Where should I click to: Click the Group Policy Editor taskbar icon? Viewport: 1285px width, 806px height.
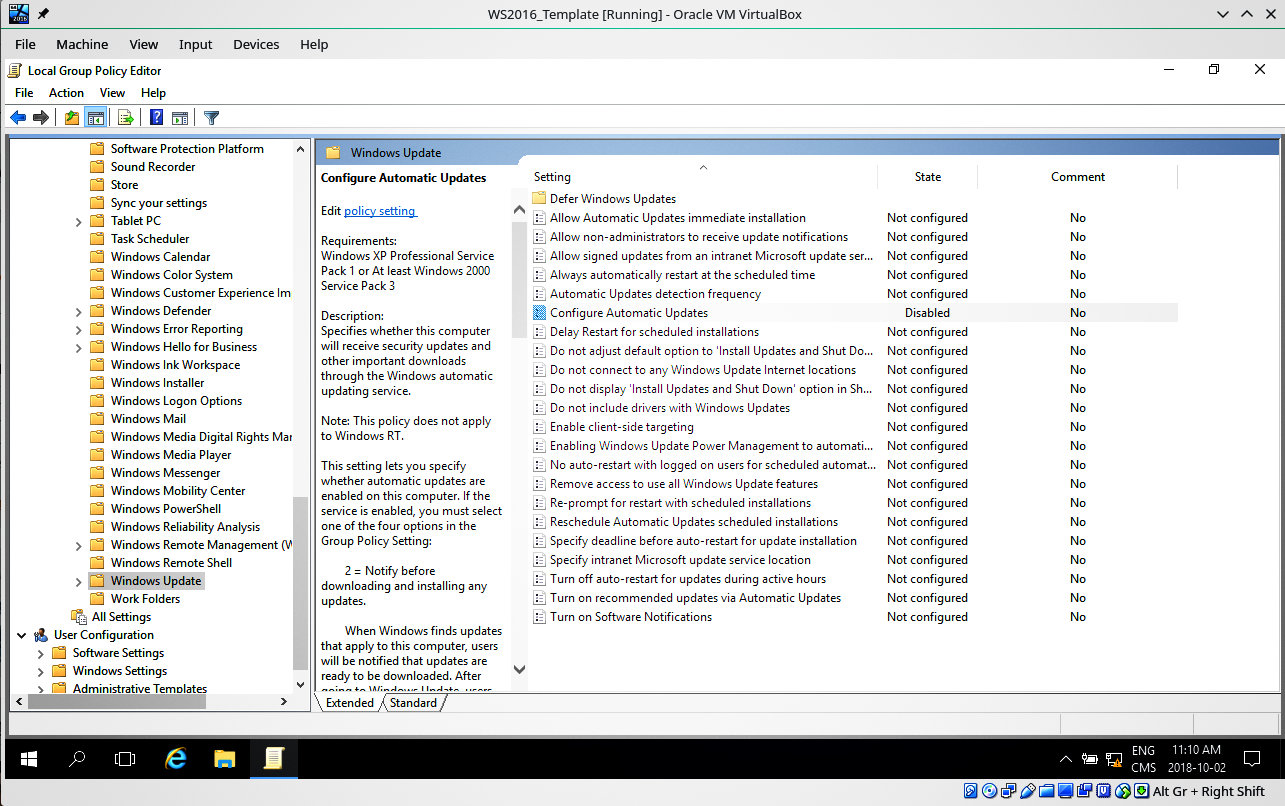272,759
